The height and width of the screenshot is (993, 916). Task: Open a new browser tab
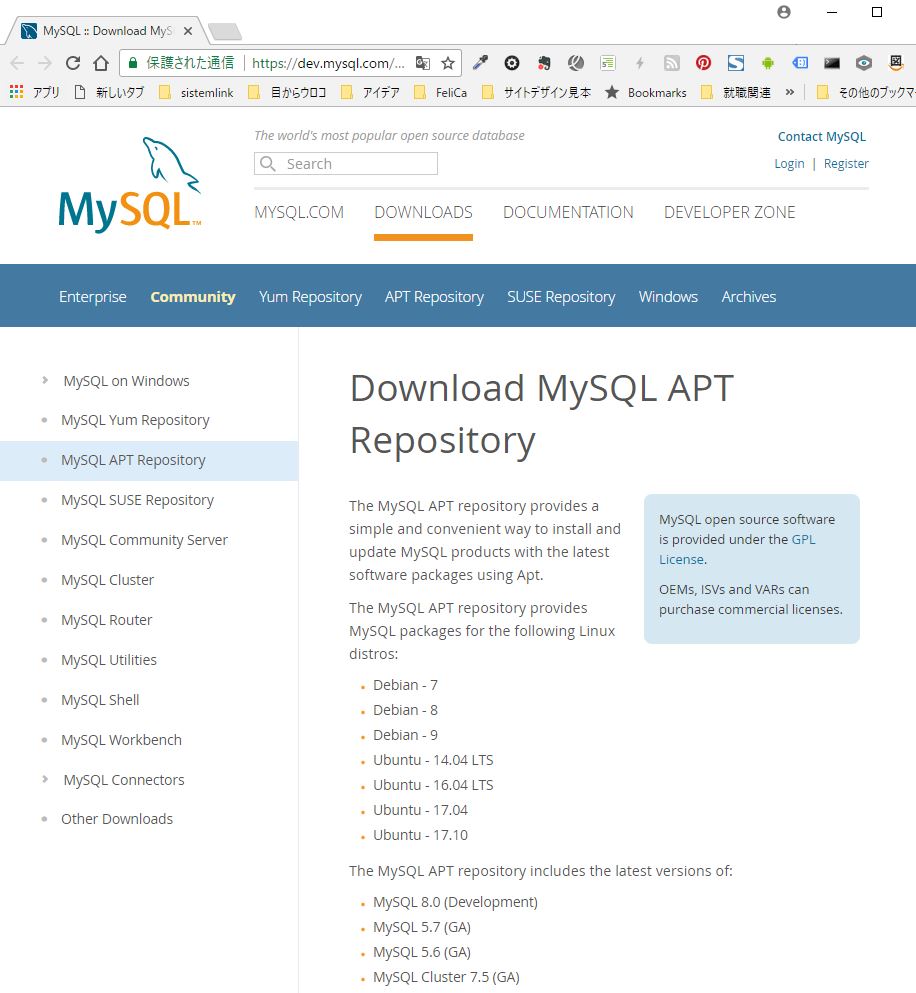pos(224,31)
